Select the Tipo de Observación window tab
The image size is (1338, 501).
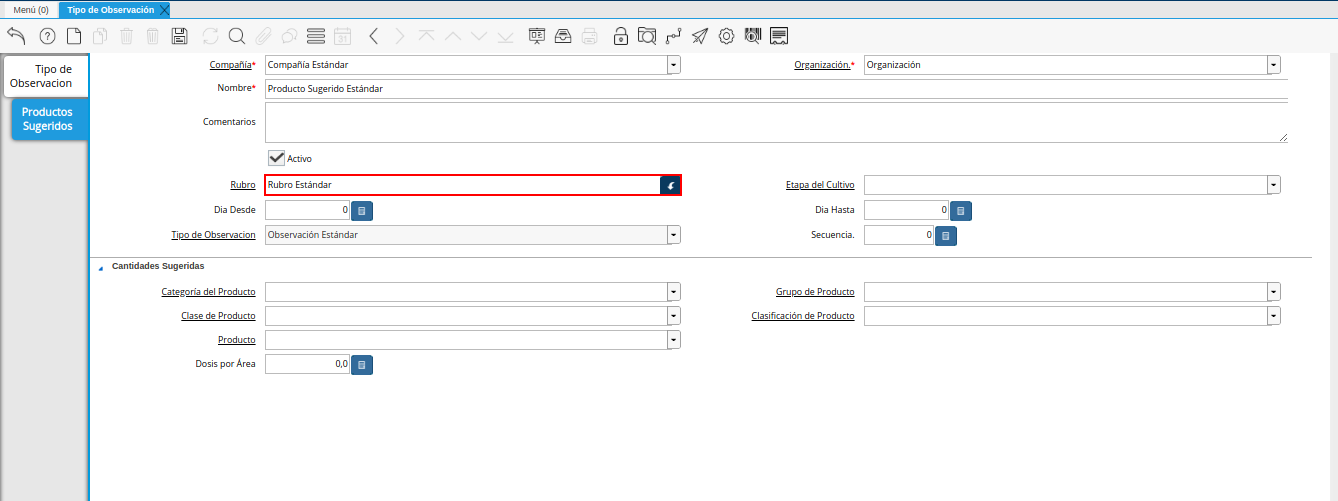[110, 9]
